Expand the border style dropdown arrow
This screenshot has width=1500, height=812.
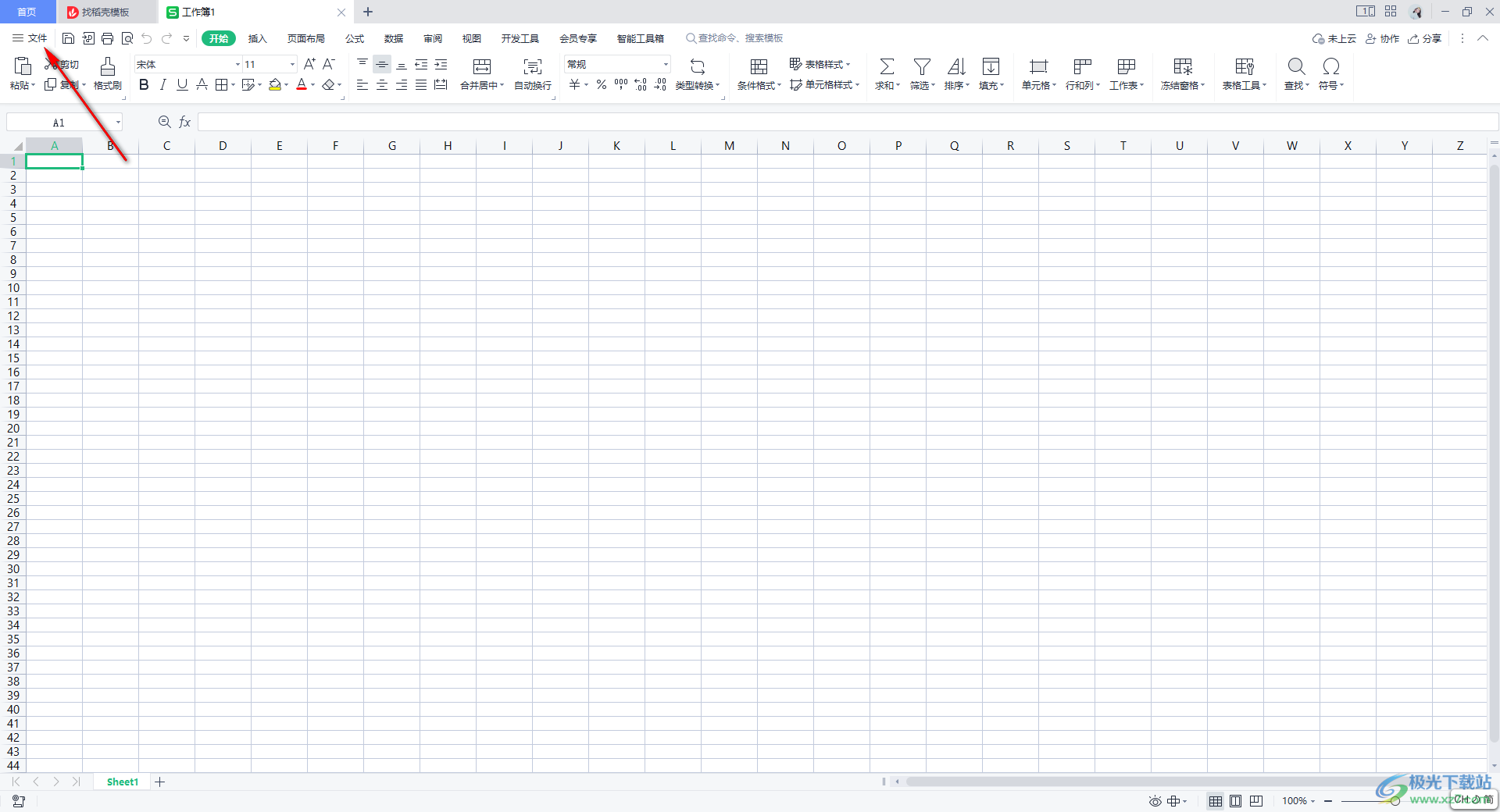tap(233, 85)
